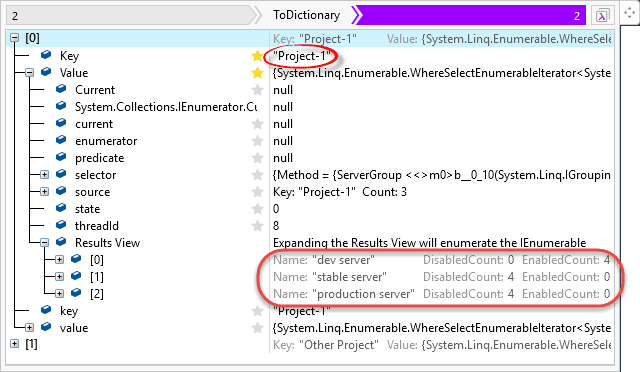640x372 pixels.
Task: Click the cube icon beside state
Action: point(61,208)
